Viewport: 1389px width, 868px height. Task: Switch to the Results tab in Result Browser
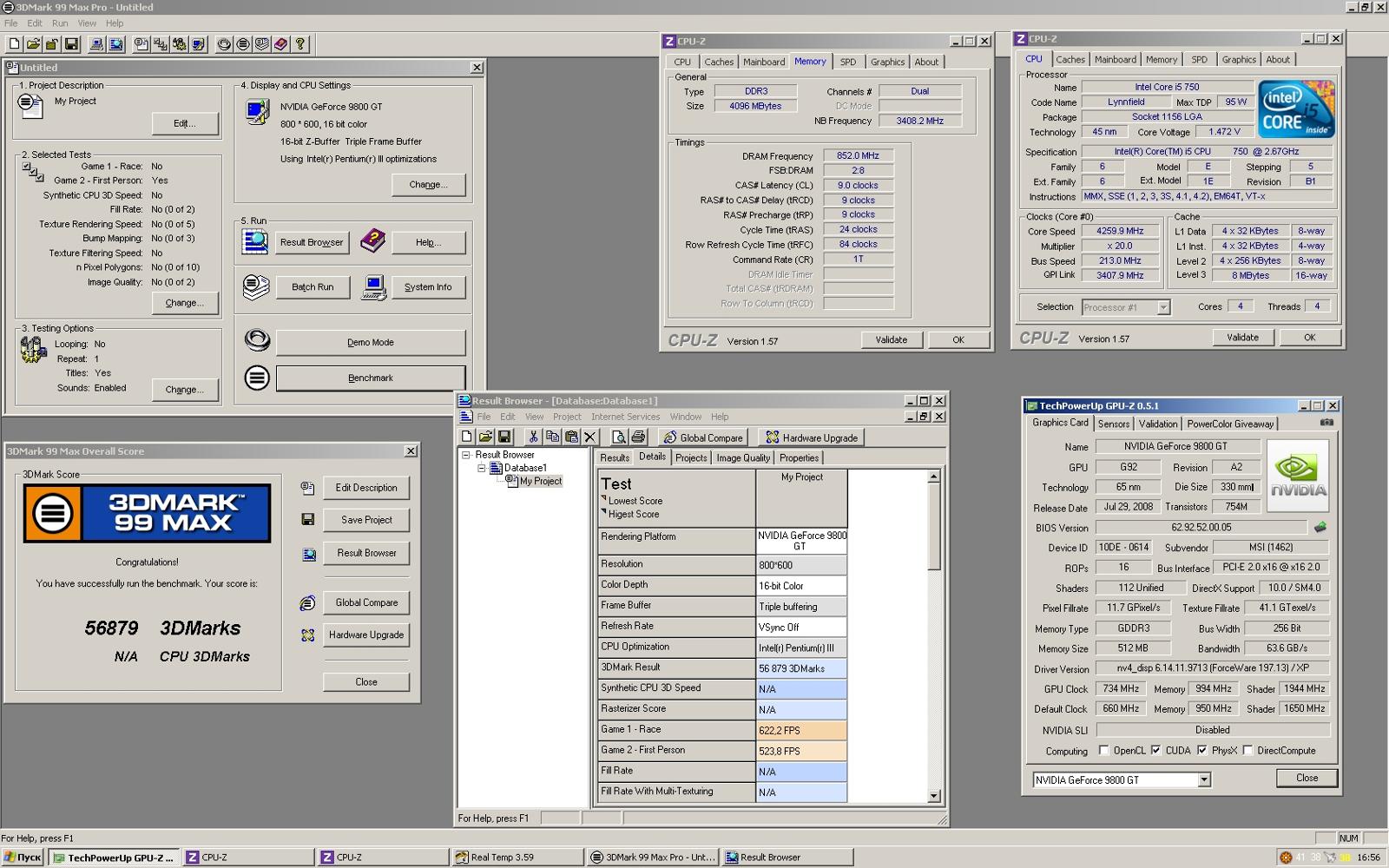pos(615,457)
